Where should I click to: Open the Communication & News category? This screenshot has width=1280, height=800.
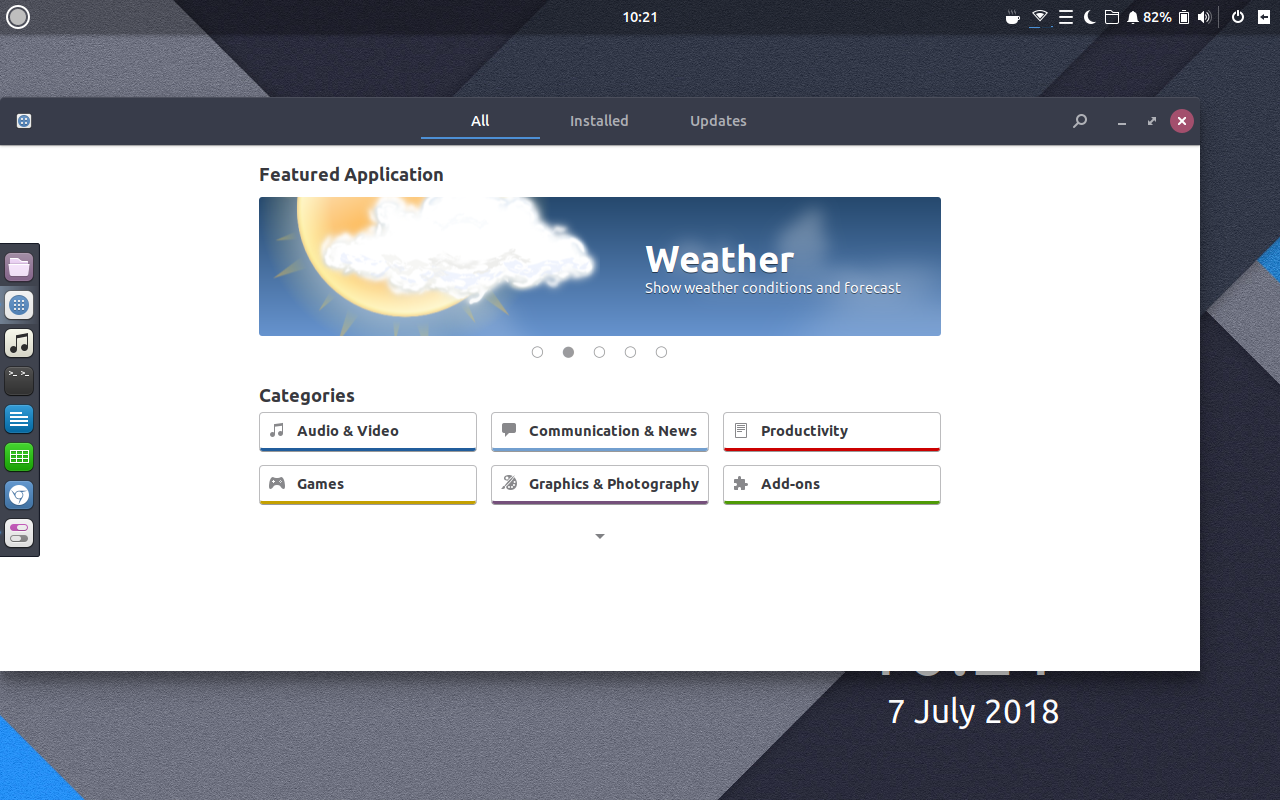point(600,431)
